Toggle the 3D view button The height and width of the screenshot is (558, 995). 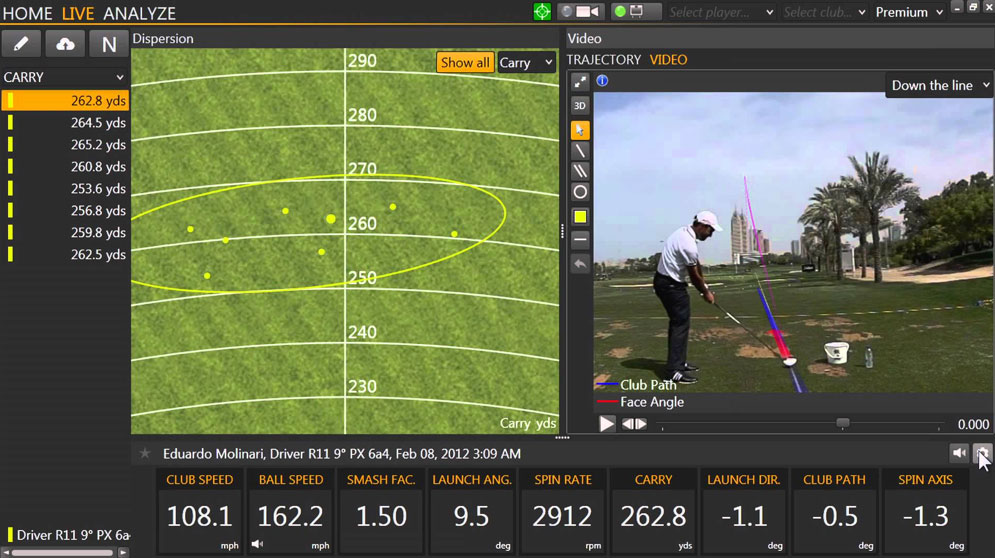[x=580, y=106]
